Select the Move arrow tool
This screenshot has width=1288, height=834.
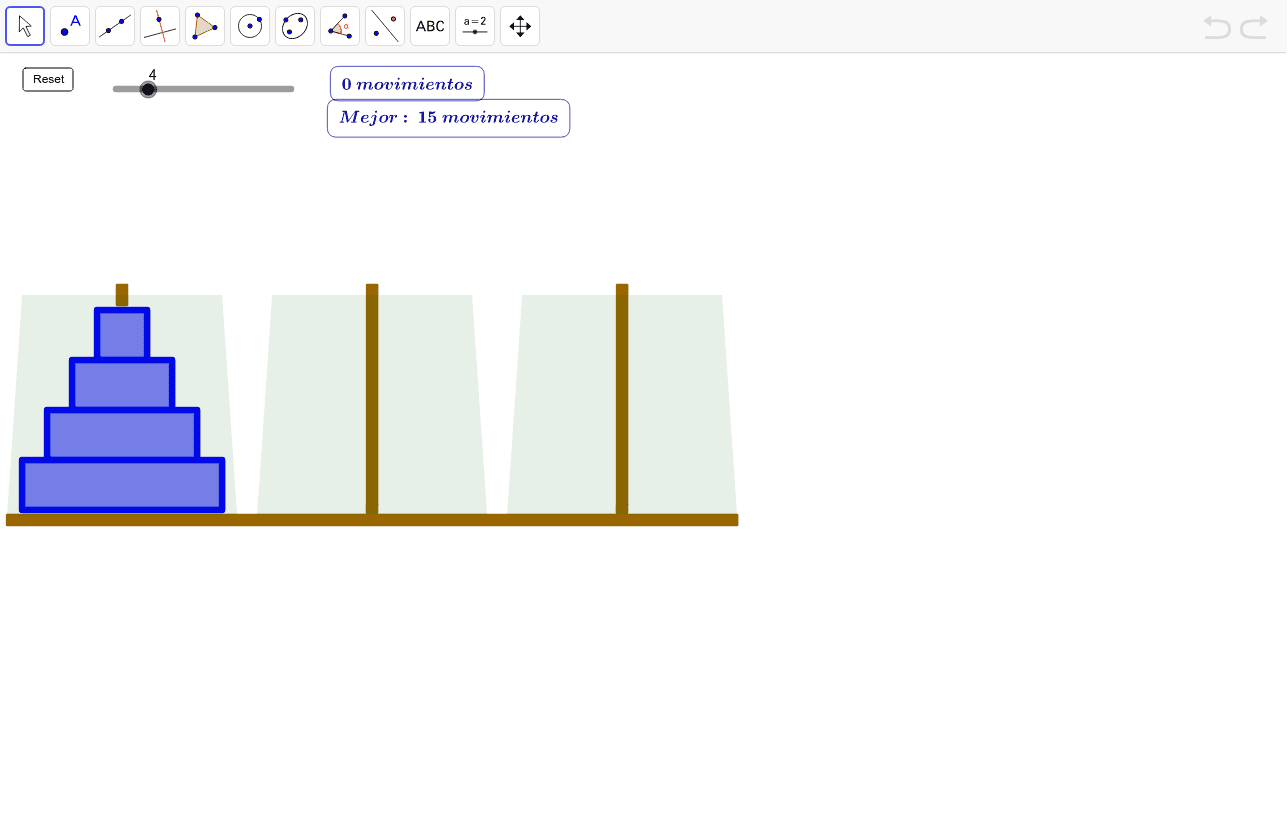[x=25, y=26]
